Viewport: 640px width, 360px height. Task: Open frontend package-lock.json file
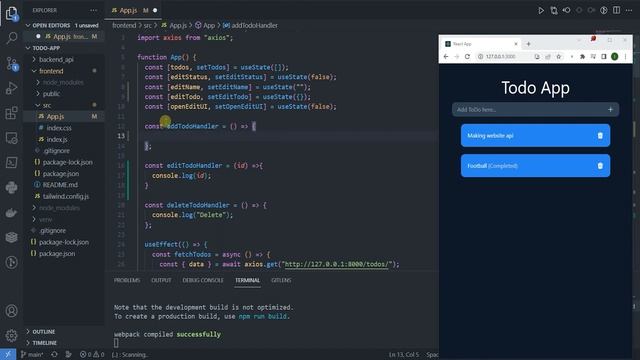tap(67, 162)
